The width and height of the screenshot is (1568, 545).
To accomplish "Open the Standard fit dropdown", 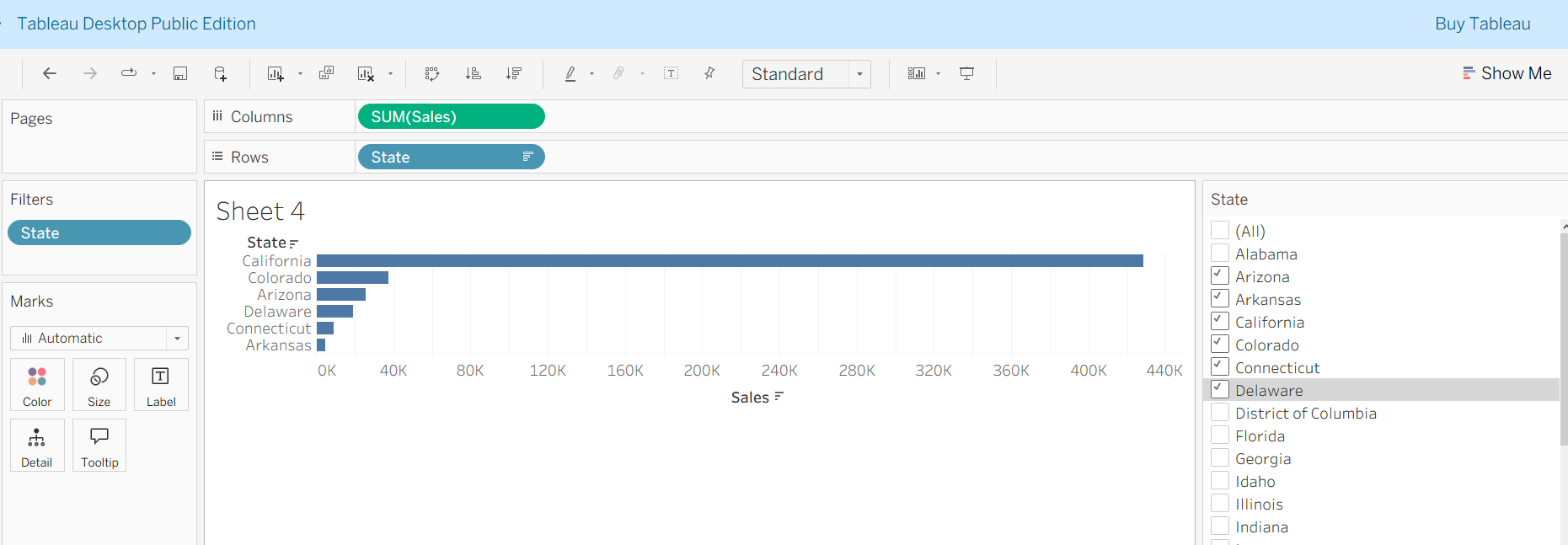I will pos(806,74).
